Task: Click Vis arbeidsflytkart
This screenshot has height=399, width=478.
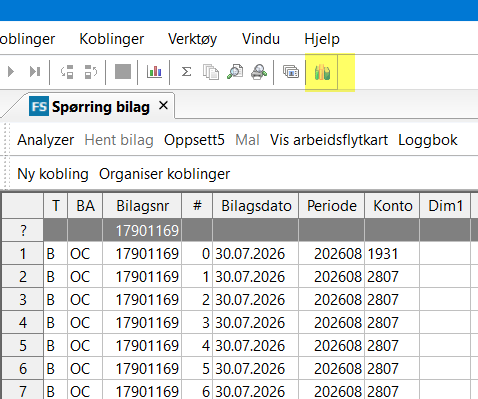Action: click(x=329, y=140)
